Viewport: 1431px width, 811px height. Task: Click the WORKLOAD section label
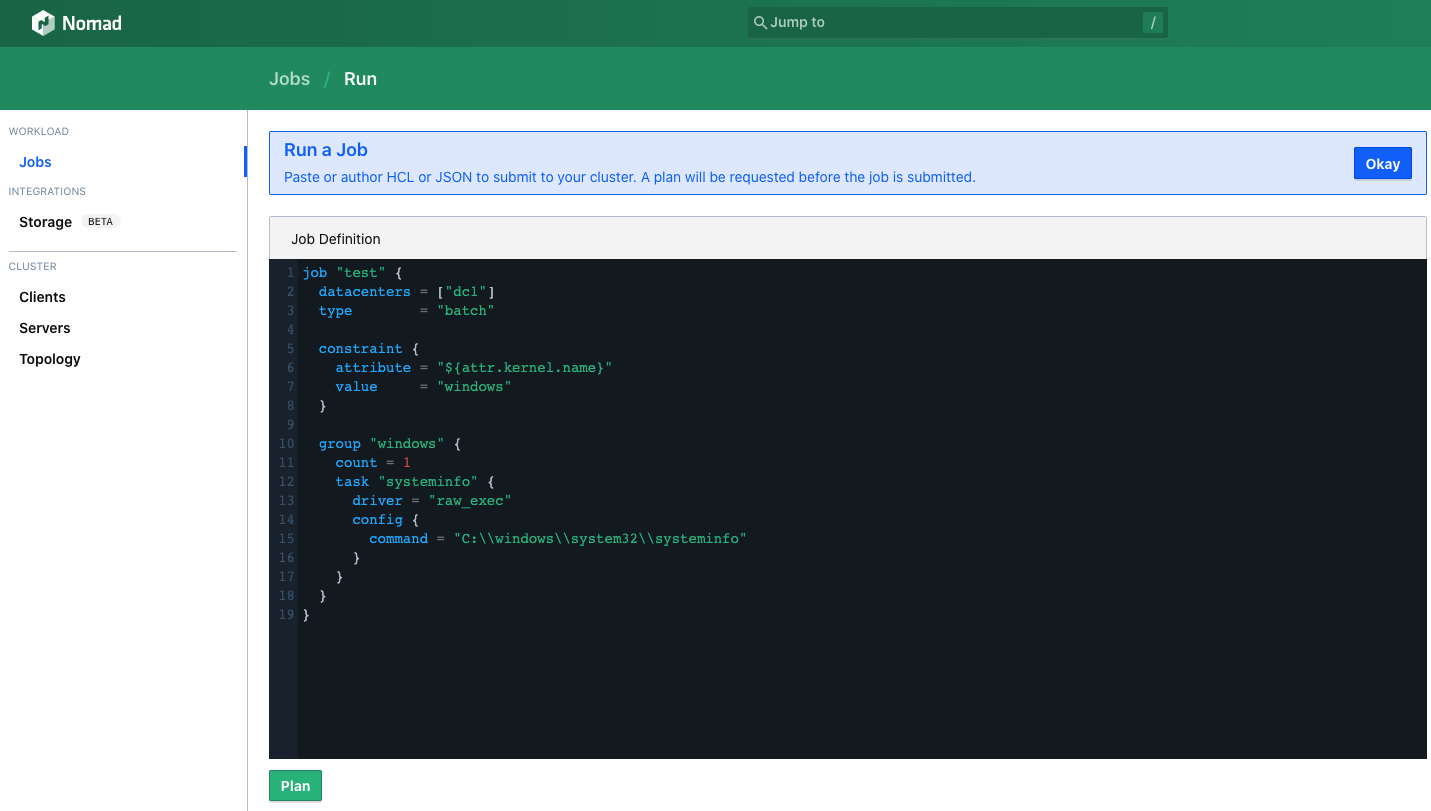tap(39, 132)
